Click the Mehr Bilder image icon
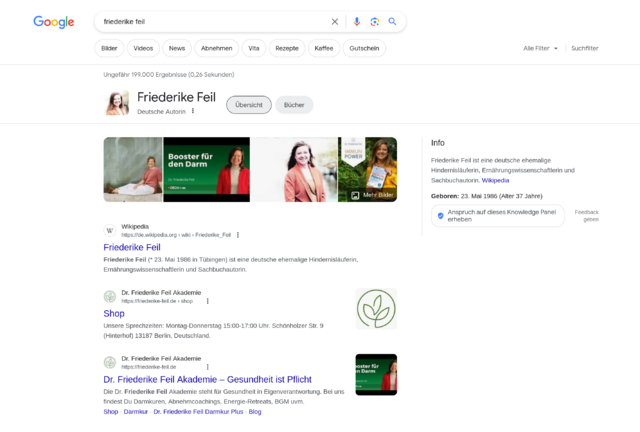Image resolution: width=640 pixels, height=432 pixels. coord(355,196)
